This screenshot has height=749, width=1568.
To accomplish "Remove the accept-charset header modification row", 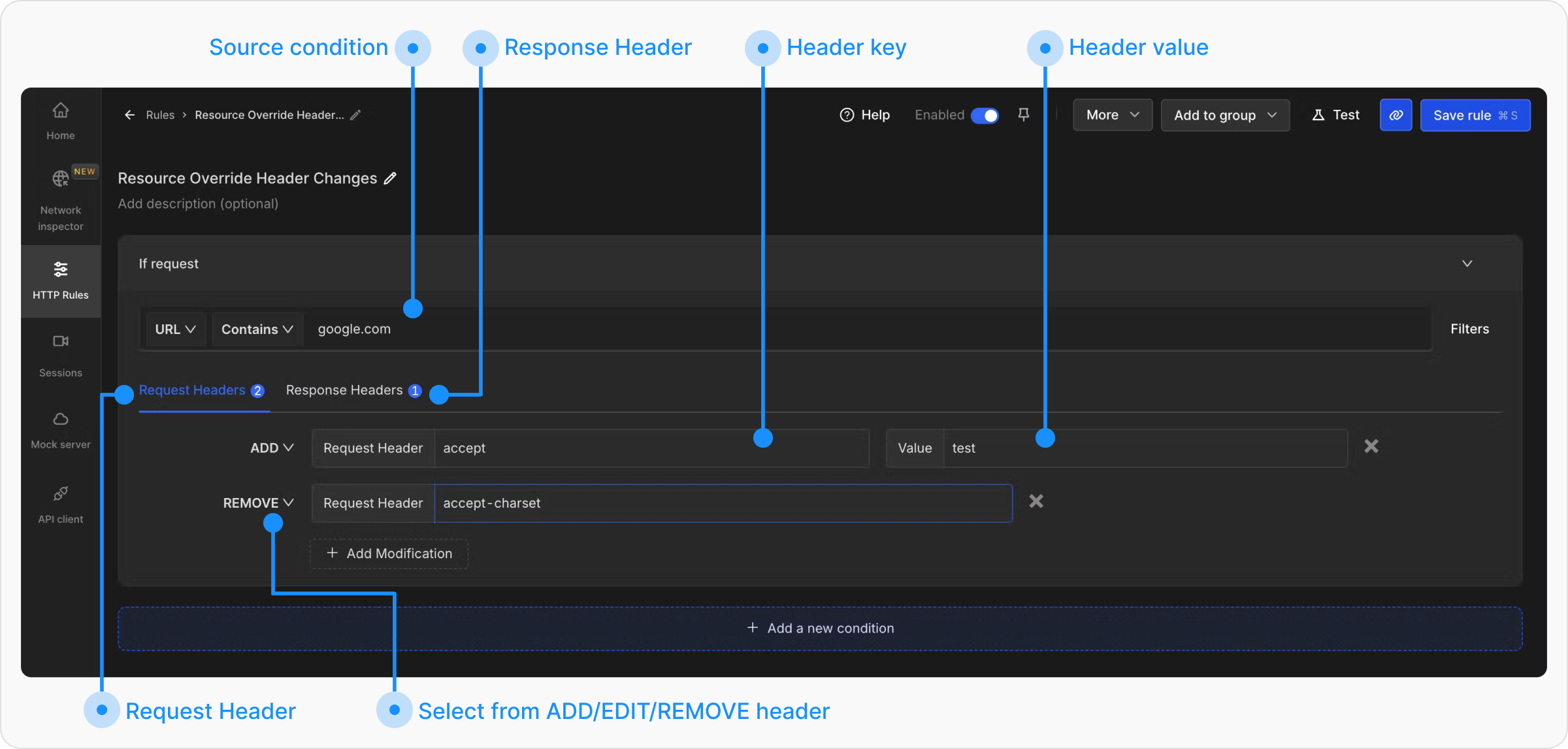I will tap(1036, 501).
